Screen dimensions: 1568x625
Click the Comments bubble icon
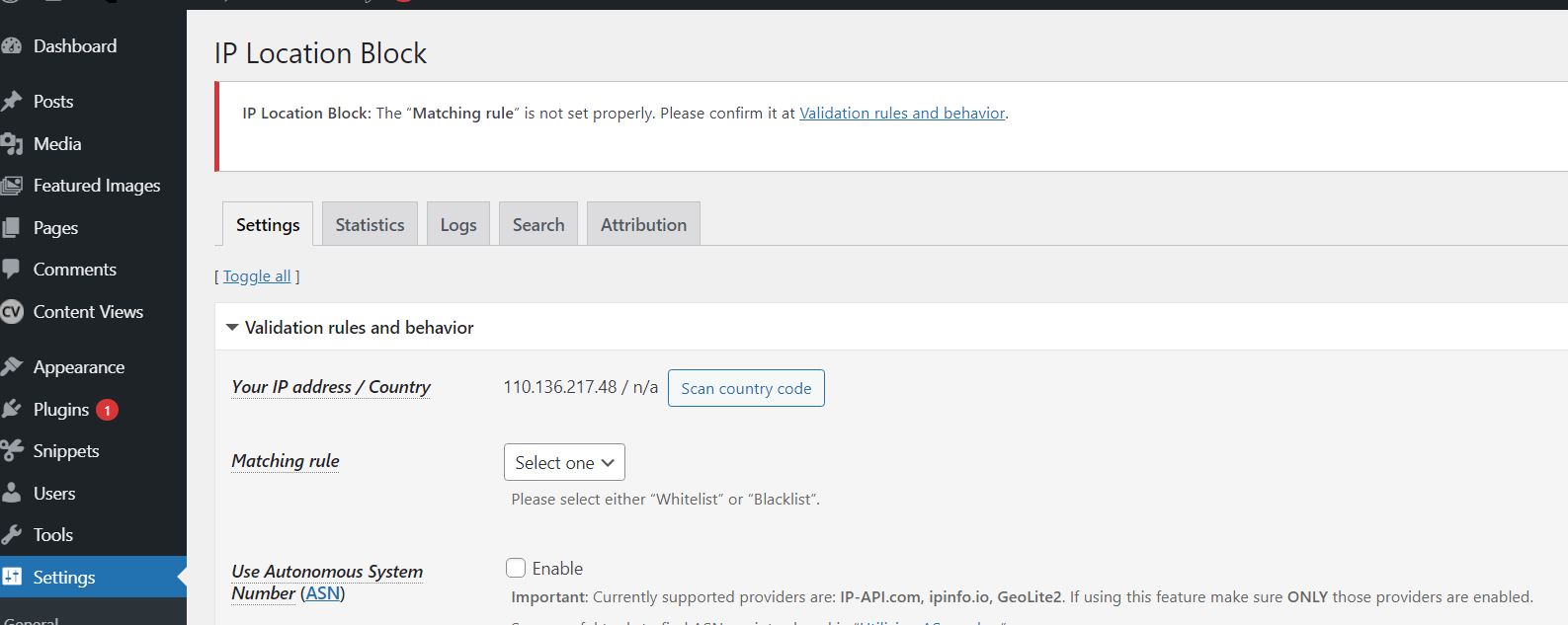click(11, 270)
